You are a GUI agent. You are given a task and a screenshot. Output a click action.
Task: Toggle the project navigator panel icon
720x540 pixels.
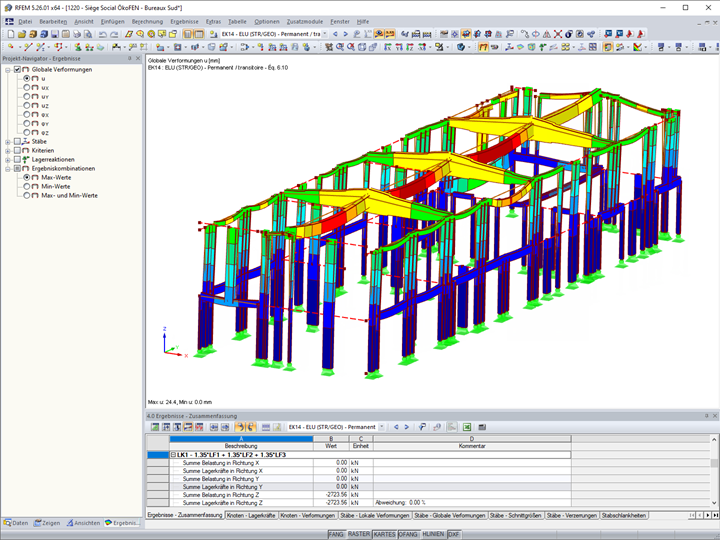[x=188, y=34]
